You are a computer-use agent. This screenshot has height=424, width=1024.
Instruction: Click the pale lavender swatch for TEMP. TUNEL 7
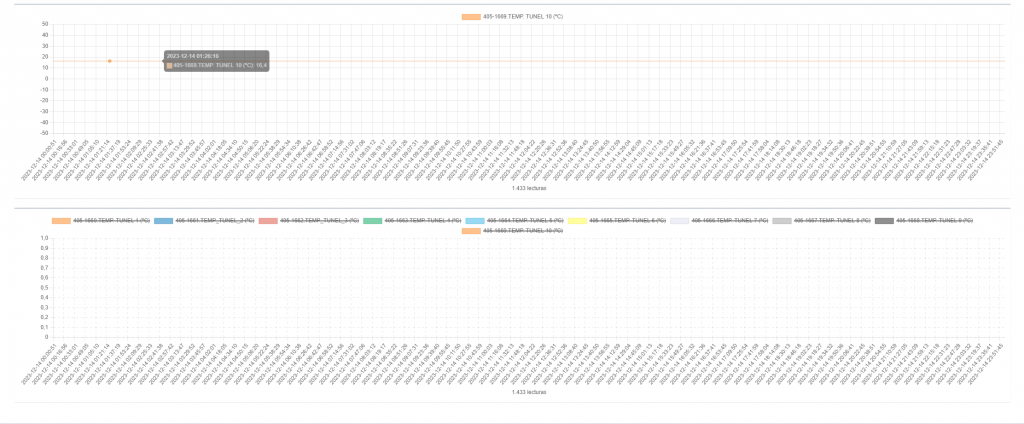click(679, 219)
